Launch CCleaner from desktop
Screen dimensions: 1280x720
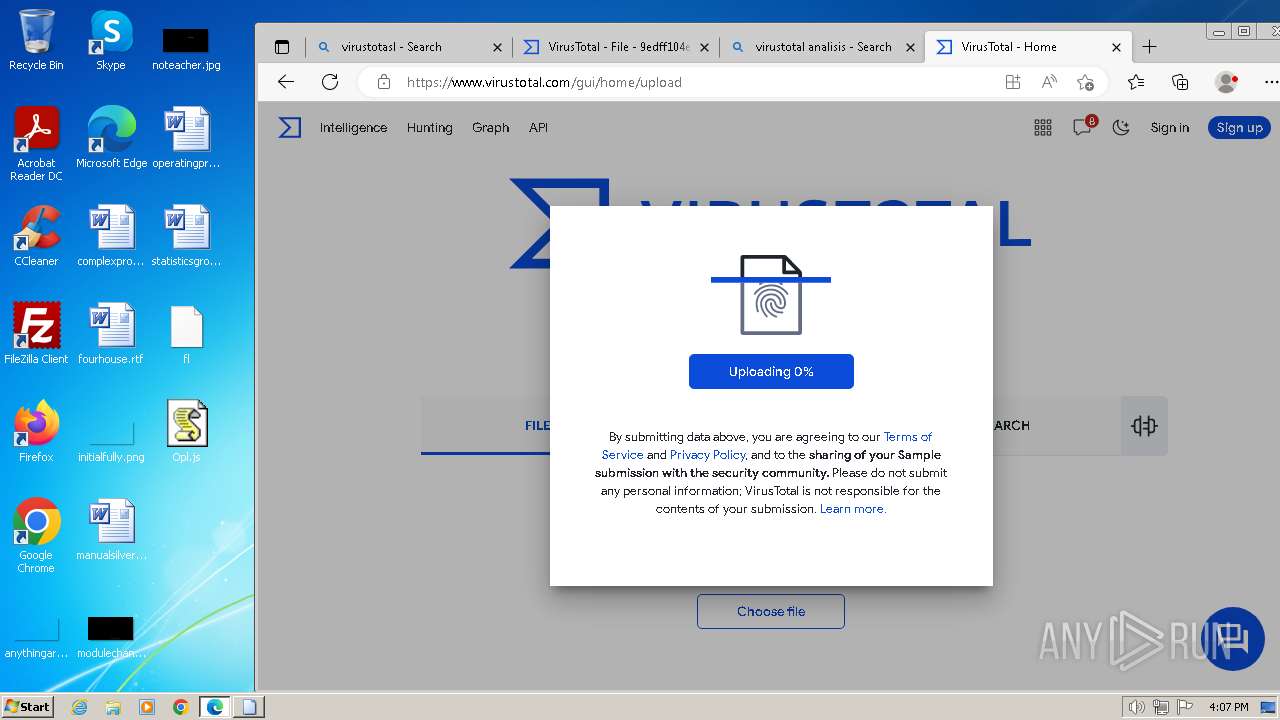tap(36, 236)
